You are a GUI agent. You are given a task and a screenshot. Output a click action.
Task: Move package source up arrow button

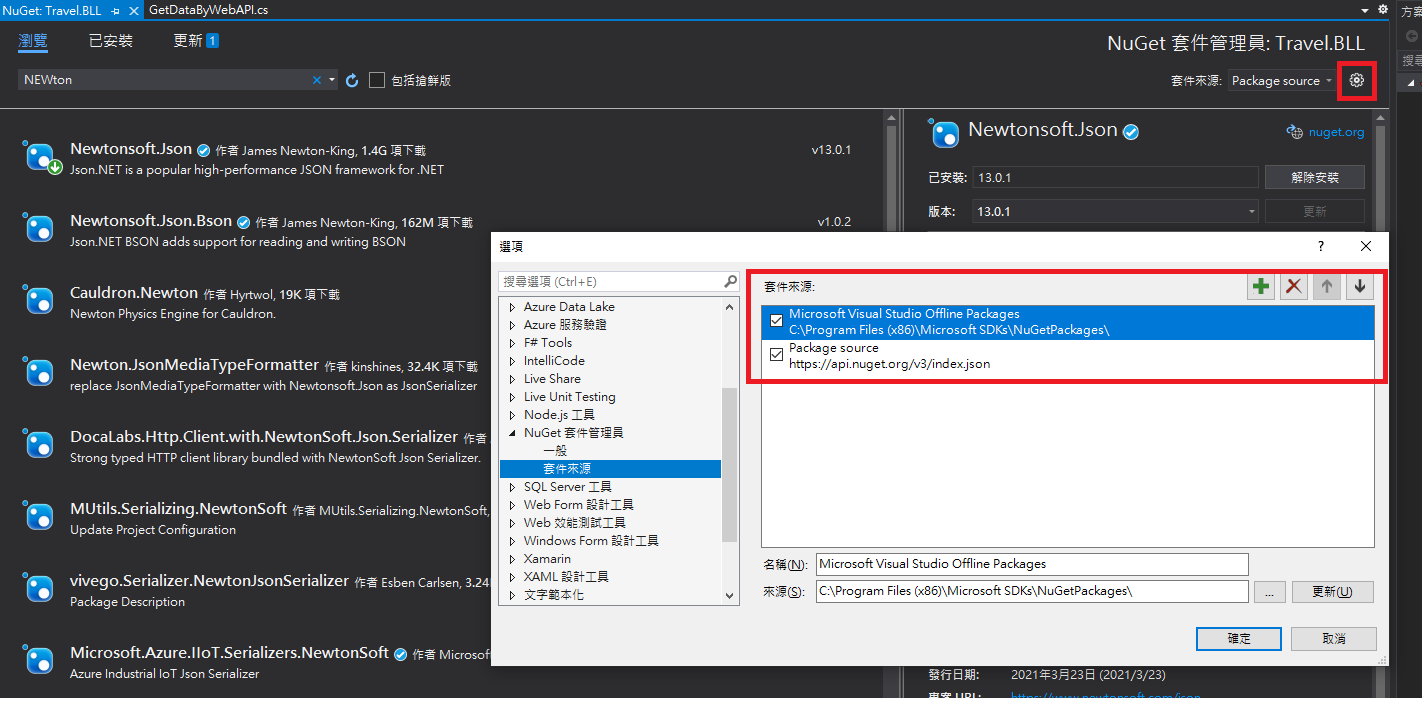click(x=1327, y=287)
